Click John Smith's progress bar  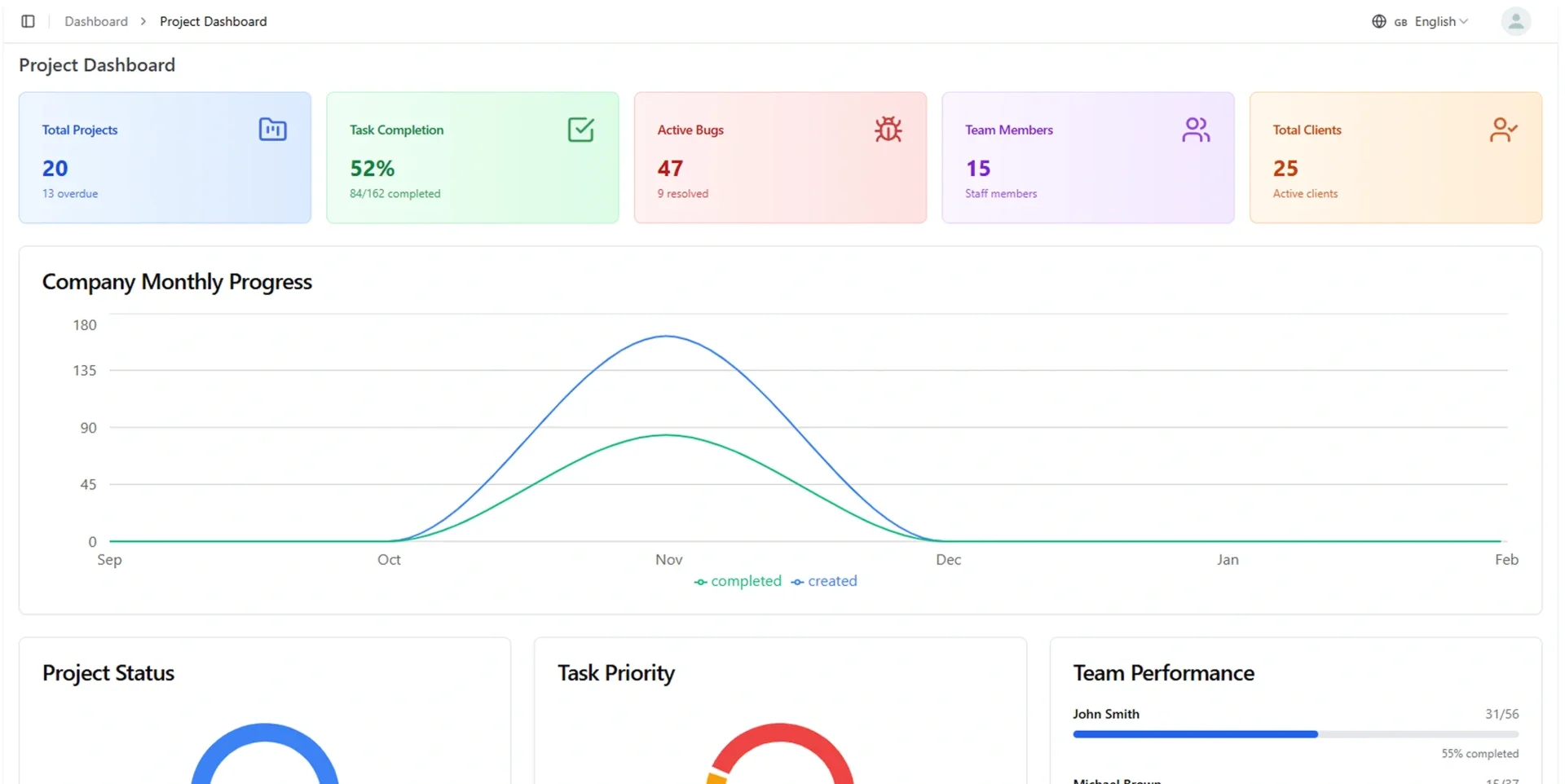[1295, 734]
